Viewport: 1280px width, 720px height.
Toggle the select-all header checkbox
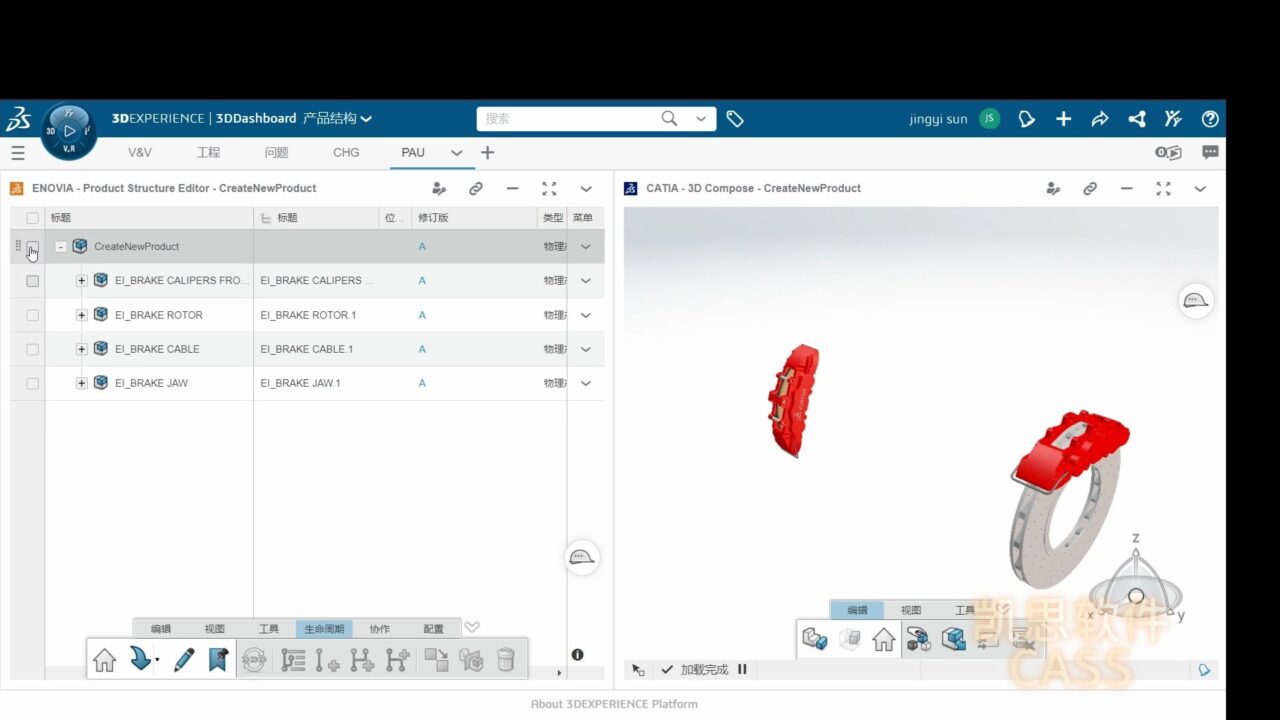tap(32, 218)
